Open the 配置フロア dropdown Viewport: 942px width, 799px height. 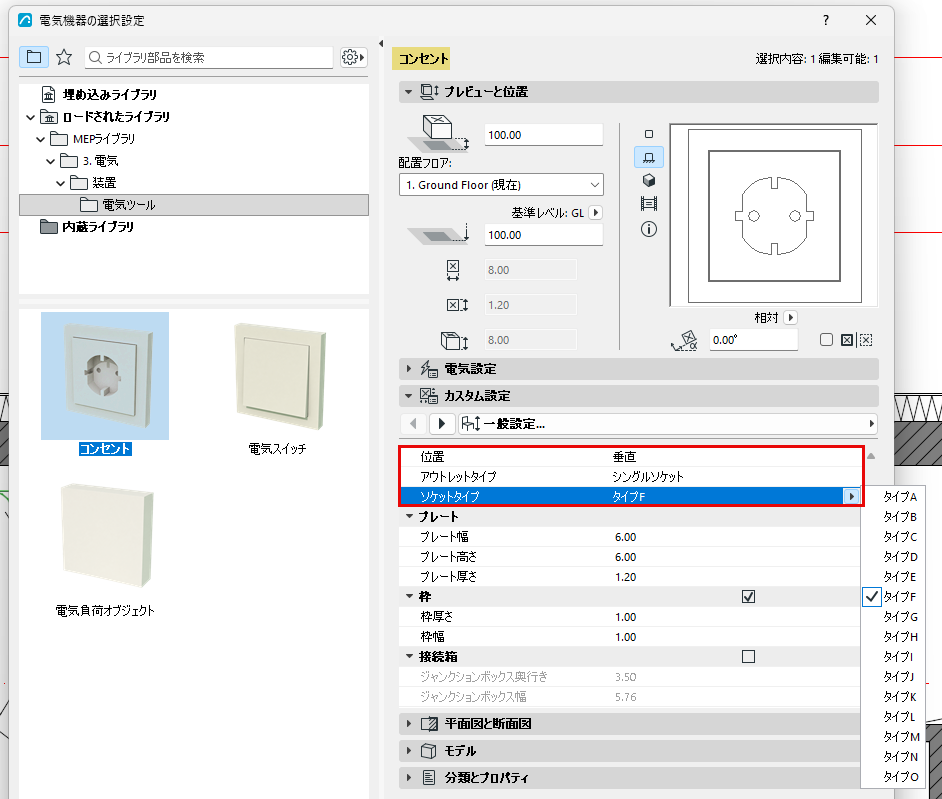[x=501, y=185]
